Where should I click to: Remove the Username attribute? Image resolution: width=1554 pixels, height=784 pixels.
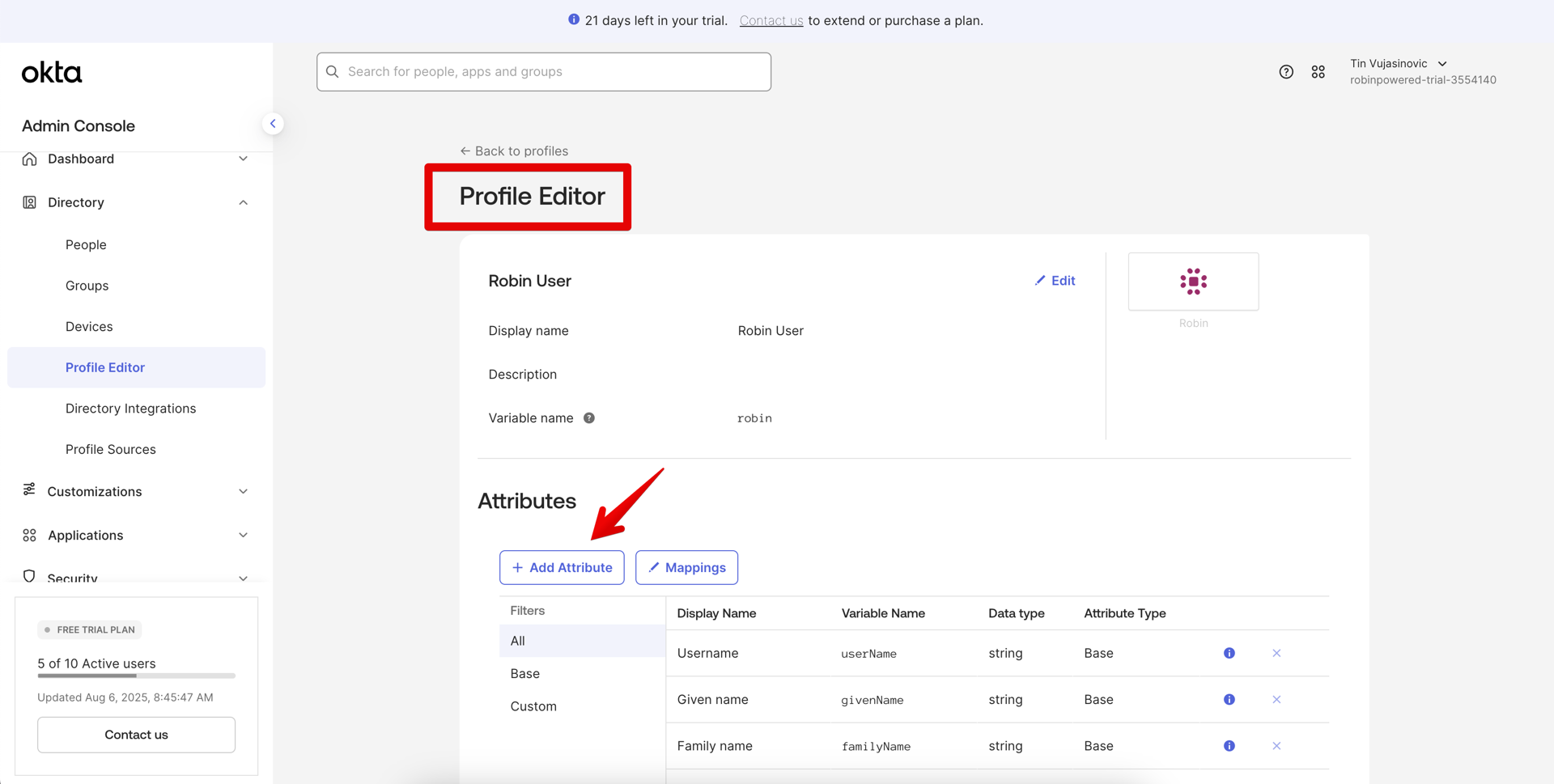pyautogui.click(x=1276, y=653)
